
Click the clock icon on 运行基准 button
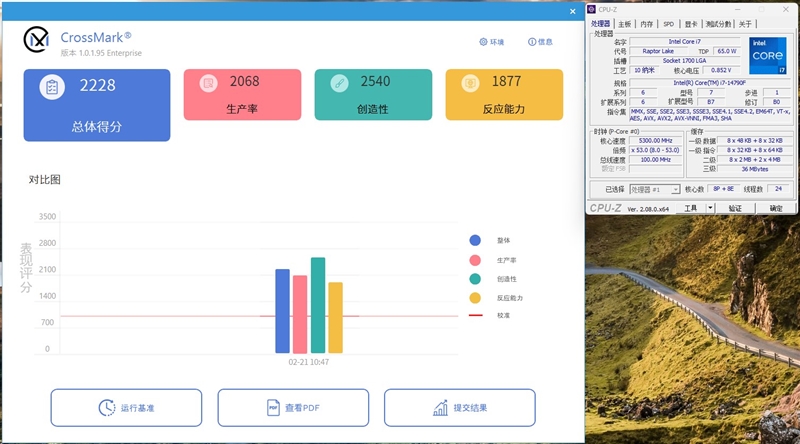point(107,408)
